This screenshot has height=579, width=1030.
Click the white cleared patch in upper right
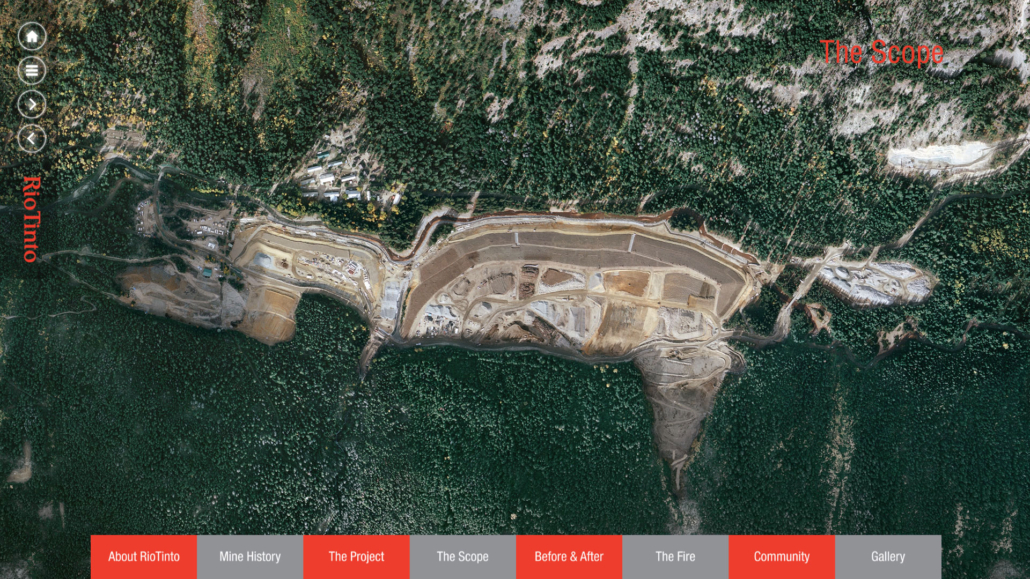[x=940, y=157]
